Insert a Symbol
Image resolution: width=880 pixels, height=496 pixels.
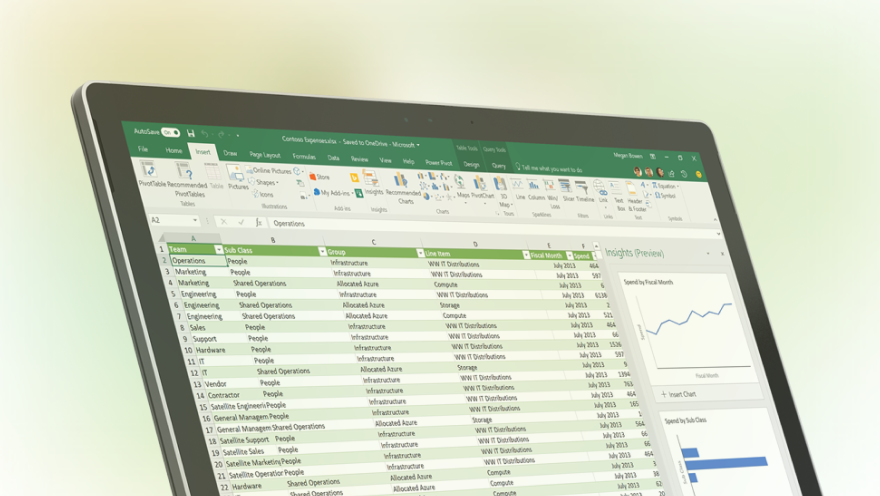point(666,196)
